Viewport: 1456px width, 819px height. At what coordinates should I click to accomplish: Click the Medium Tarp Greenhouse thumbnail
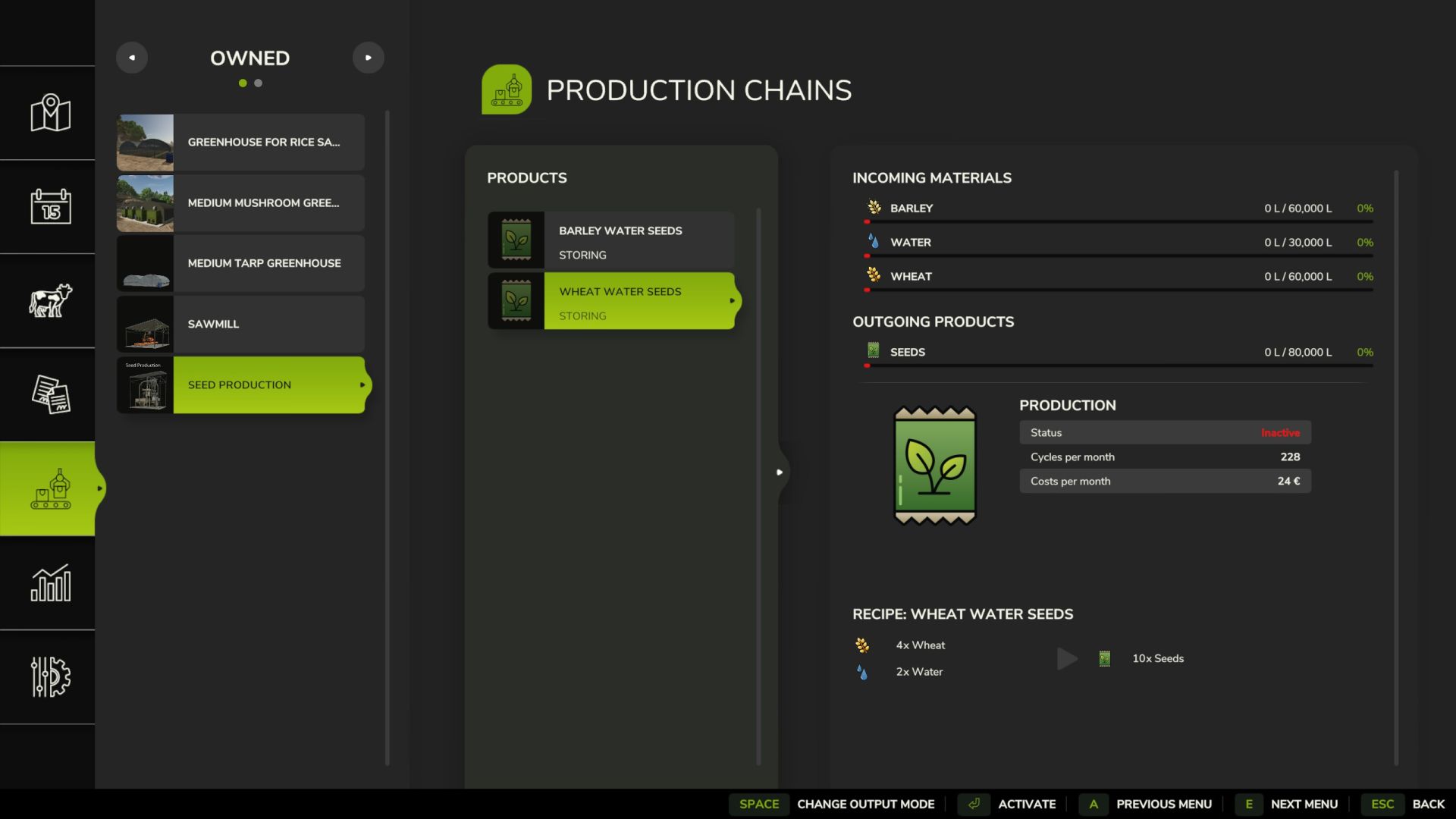click(146, 264)
